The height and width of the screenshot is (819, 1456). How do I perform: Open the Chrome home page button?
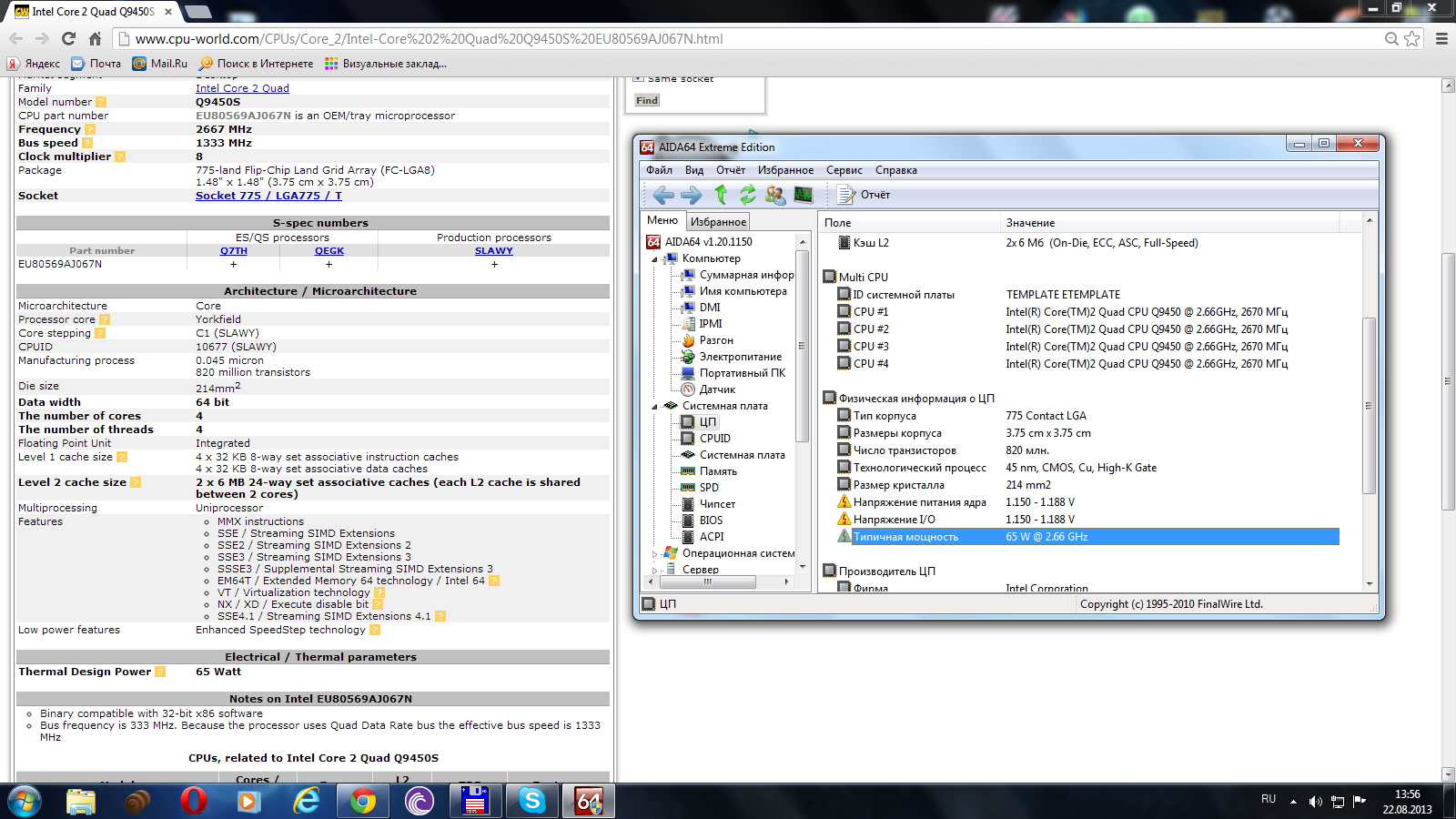(x=95, y=38)
